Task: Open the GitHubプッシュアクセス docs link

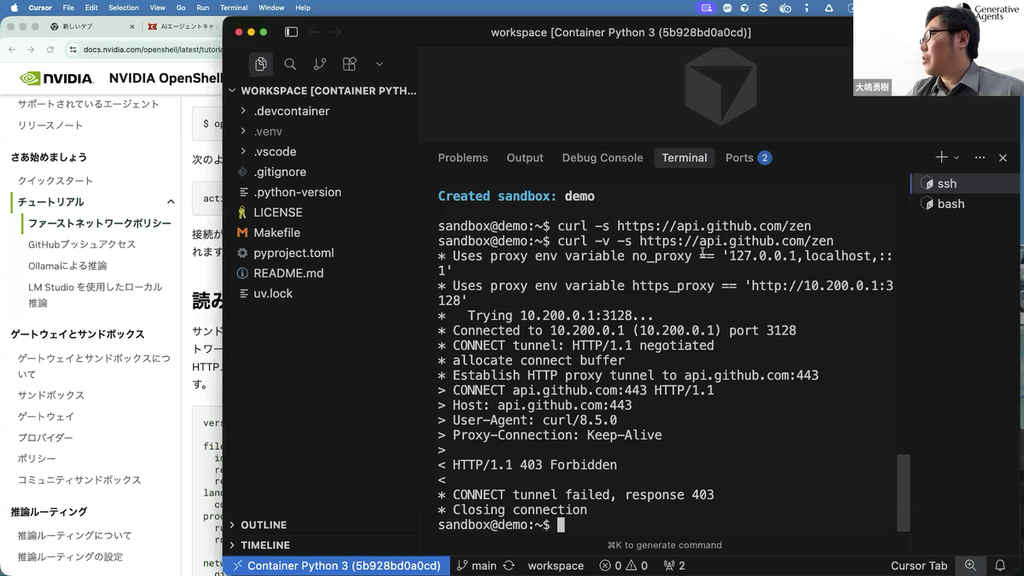Action: (x=82, y=244)
